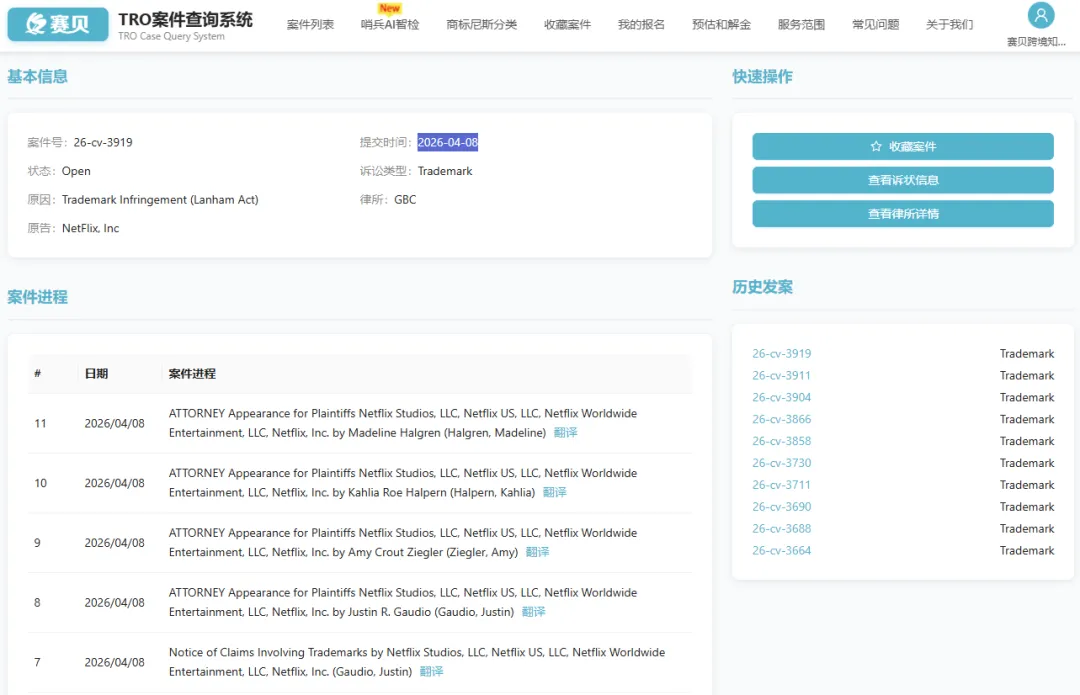The height and width of the screenshot is (695, 1080).
Task: Open 查看律所详情 button
Action: (x=902, y=214)
